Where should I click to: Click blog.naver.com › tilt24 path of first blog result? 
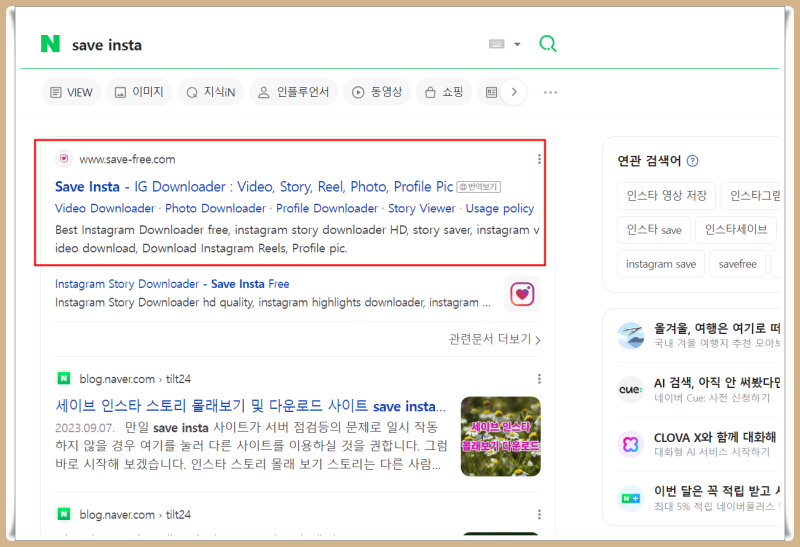(135, 379)
